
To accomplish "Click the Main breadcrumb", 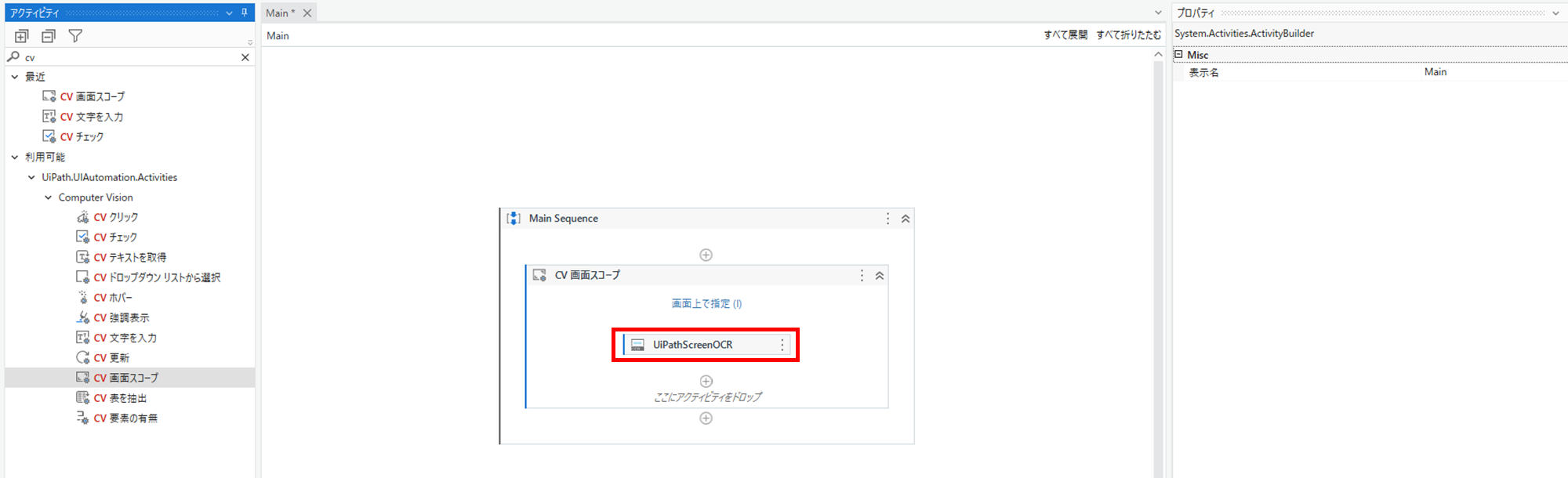I will 278,36.
